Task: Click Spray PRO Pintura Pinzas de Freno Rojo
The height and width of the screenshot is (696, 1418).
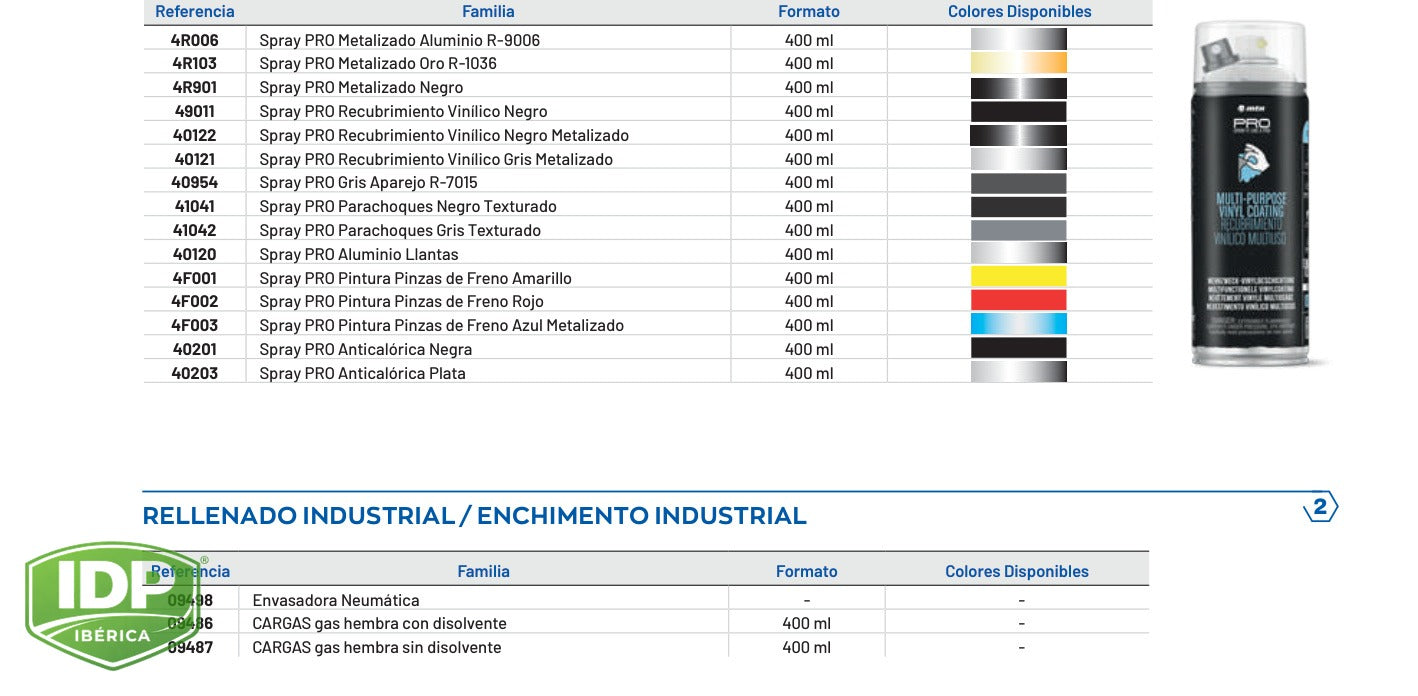Action: click(x=401, y=301)
